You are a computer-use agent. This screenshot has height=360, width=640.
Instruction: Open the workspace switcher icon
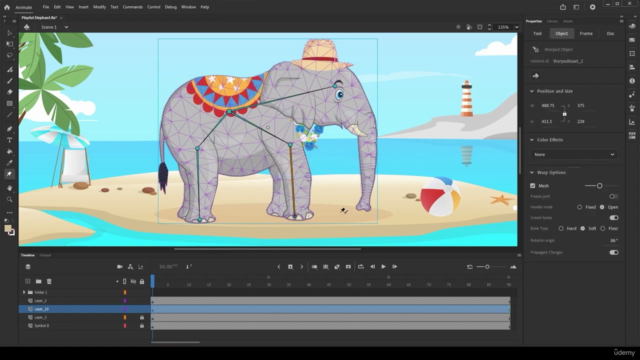pos(576,7)
